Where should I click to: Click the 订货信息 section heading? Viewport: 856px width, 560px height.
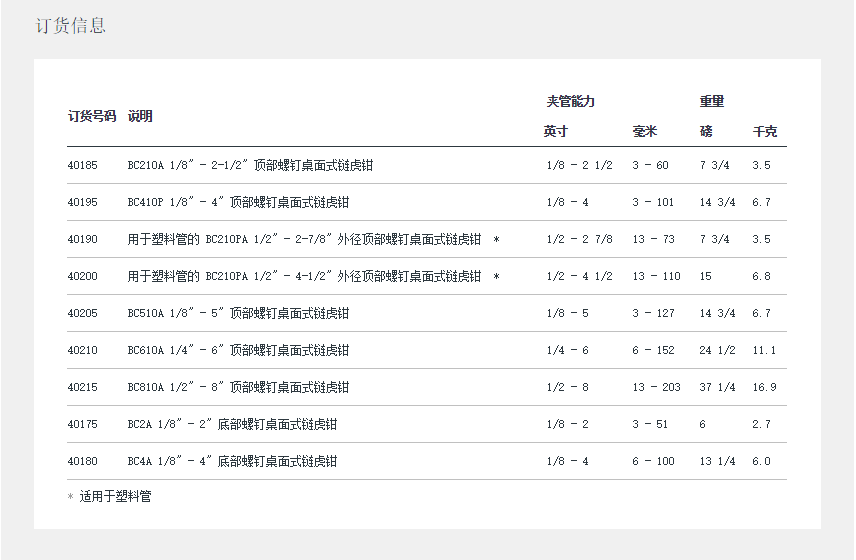coord(70,26)
